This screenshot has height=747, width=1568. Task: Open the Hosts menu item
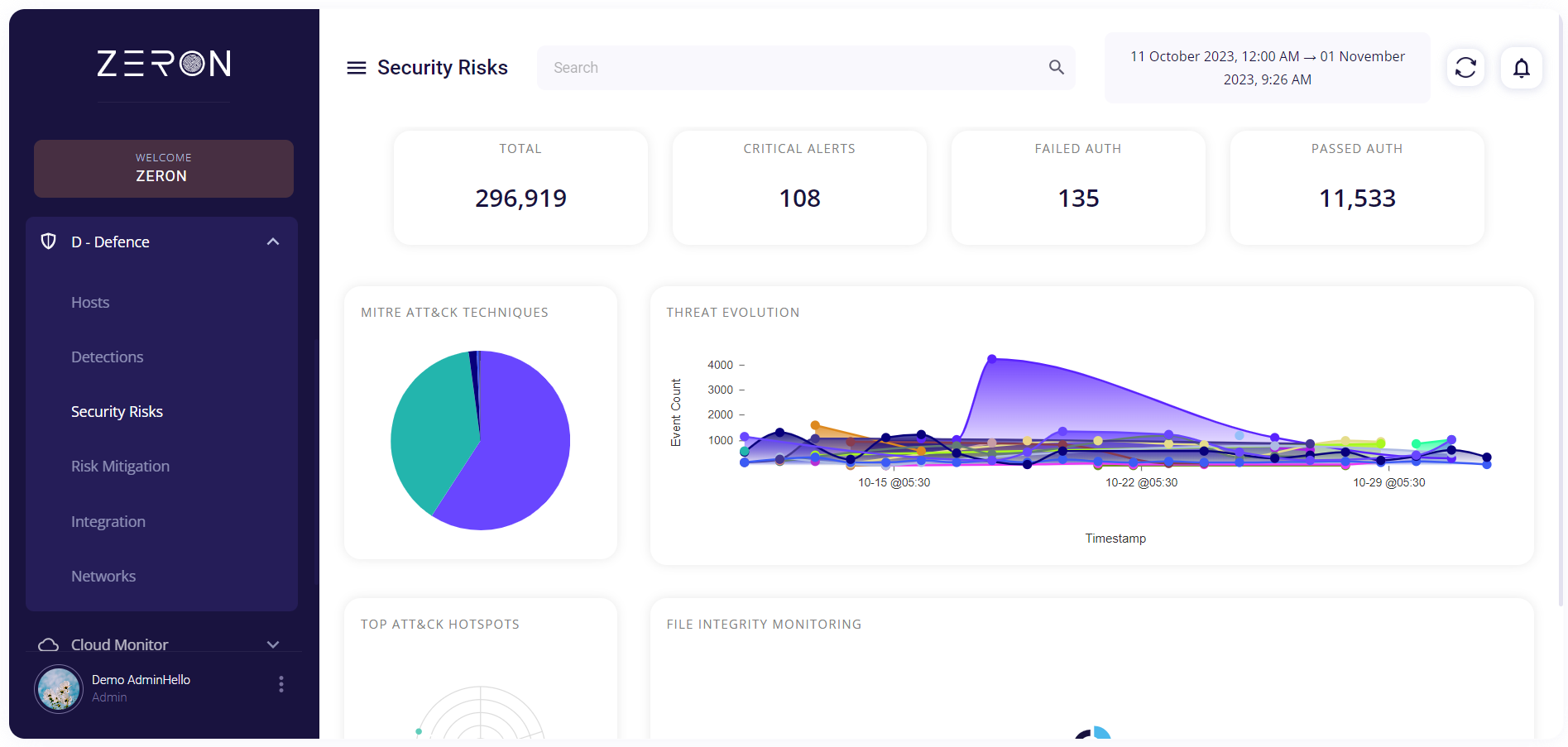pos(90,303)
